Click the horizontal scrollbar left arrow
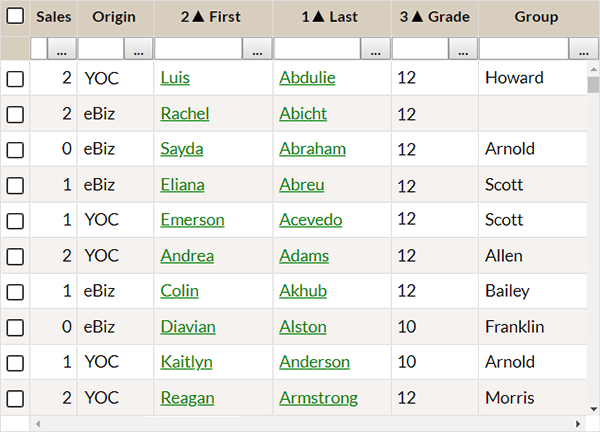Screen dimensions: 600x432 click(x=38, y=424)
